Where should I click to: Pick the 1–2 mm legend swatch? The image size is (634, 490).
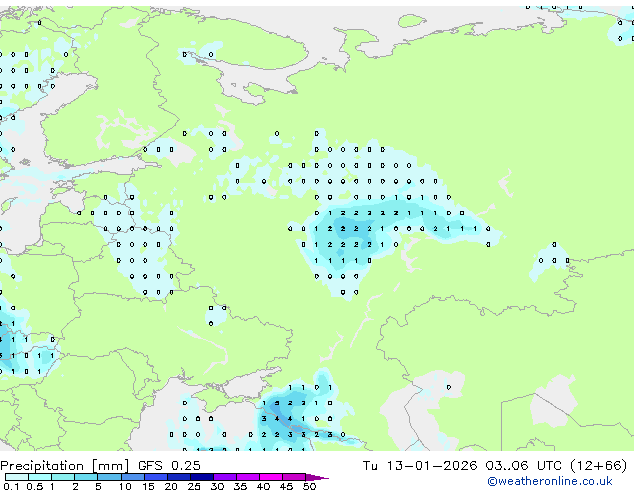[x=63, y=477]
